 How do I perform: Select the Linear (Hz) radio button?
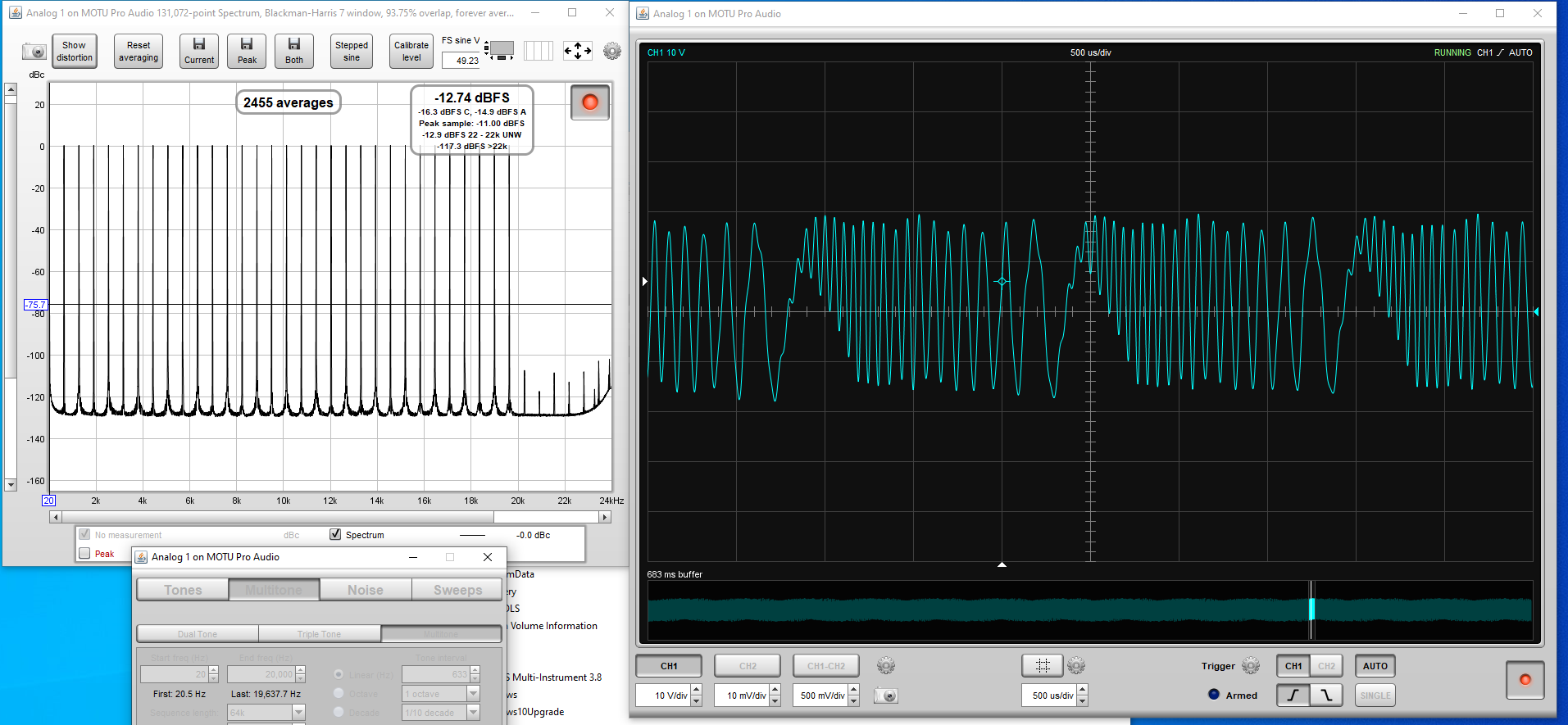(339, 674)
